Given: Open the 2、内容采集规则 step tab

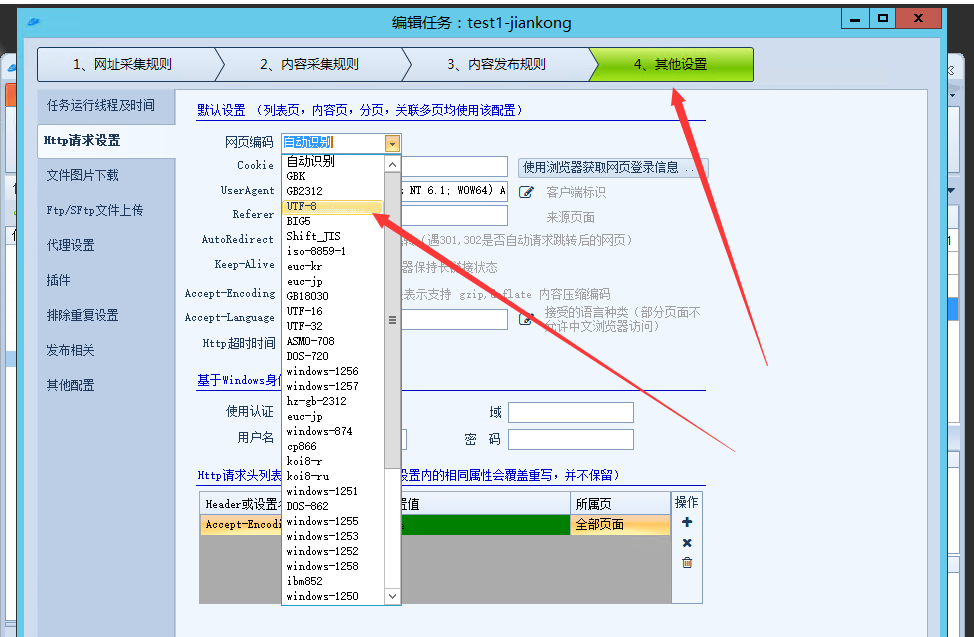Looking at the screenshot, I should (x=310, y=65).
